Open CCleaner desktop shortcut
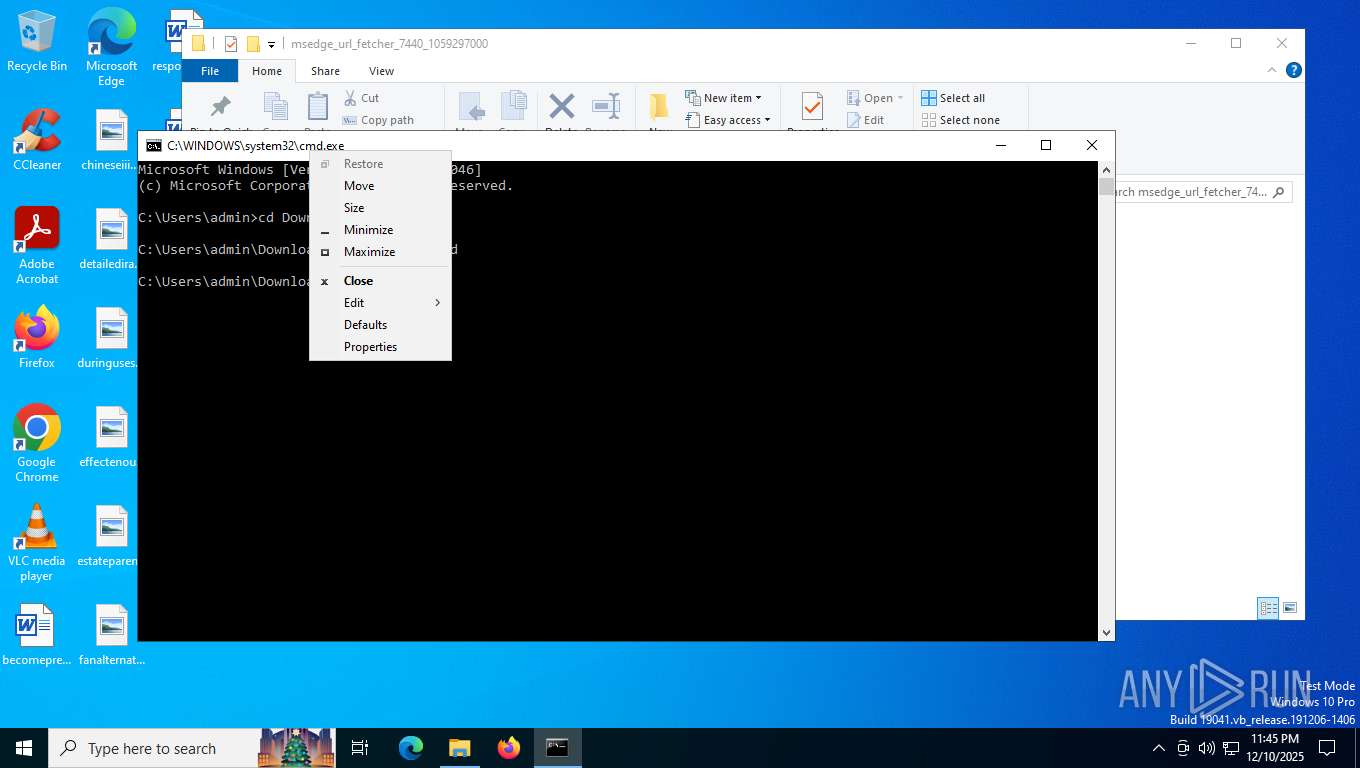This screenshot has width=1360, height=768. (37, 139)
